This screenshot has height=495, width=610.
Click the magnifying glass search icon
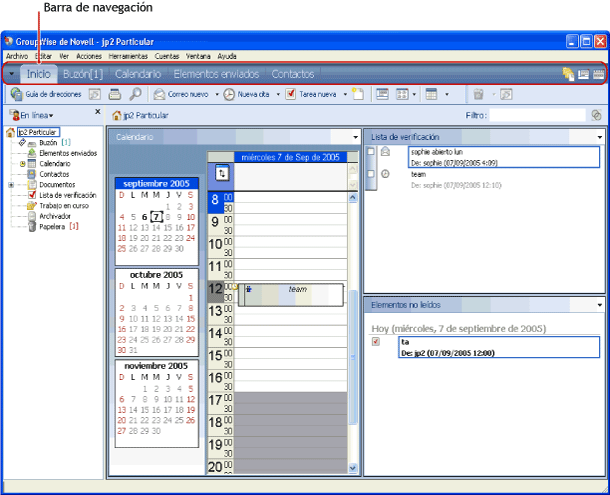[135, 94]
